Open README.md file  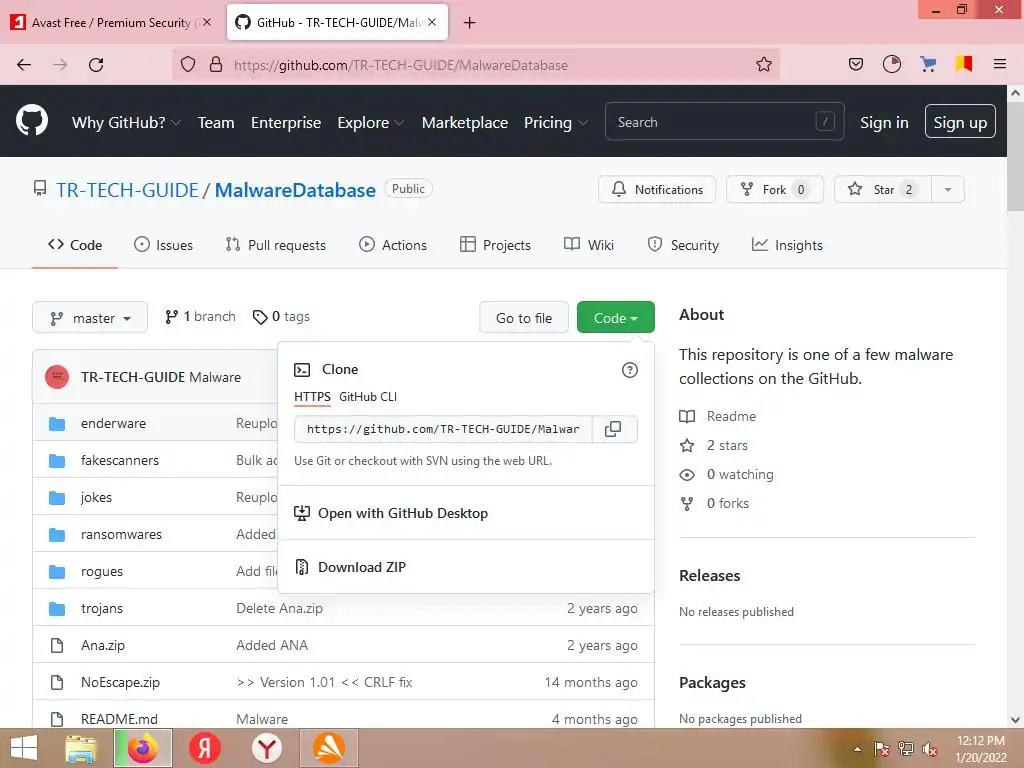click(119, 719)
